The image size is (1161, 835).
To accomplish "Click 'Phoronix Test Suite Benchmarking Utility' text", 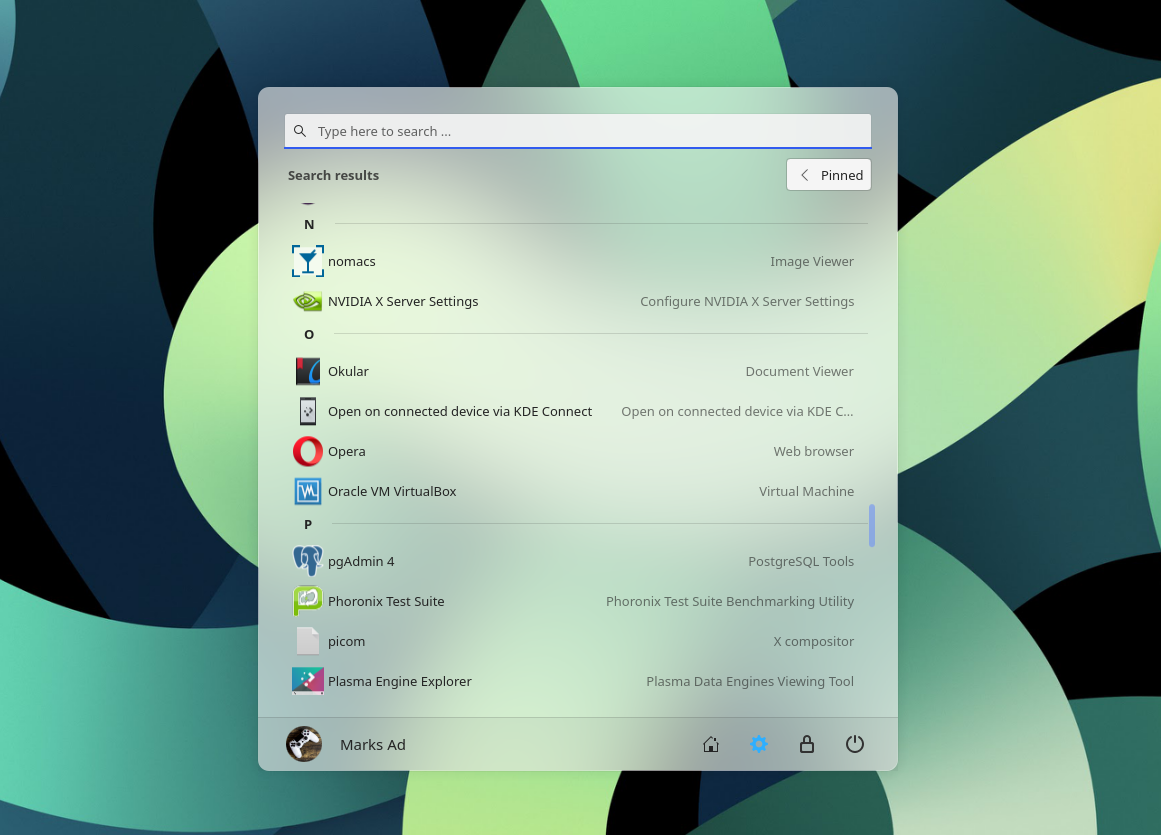I will tap(730, 601).
